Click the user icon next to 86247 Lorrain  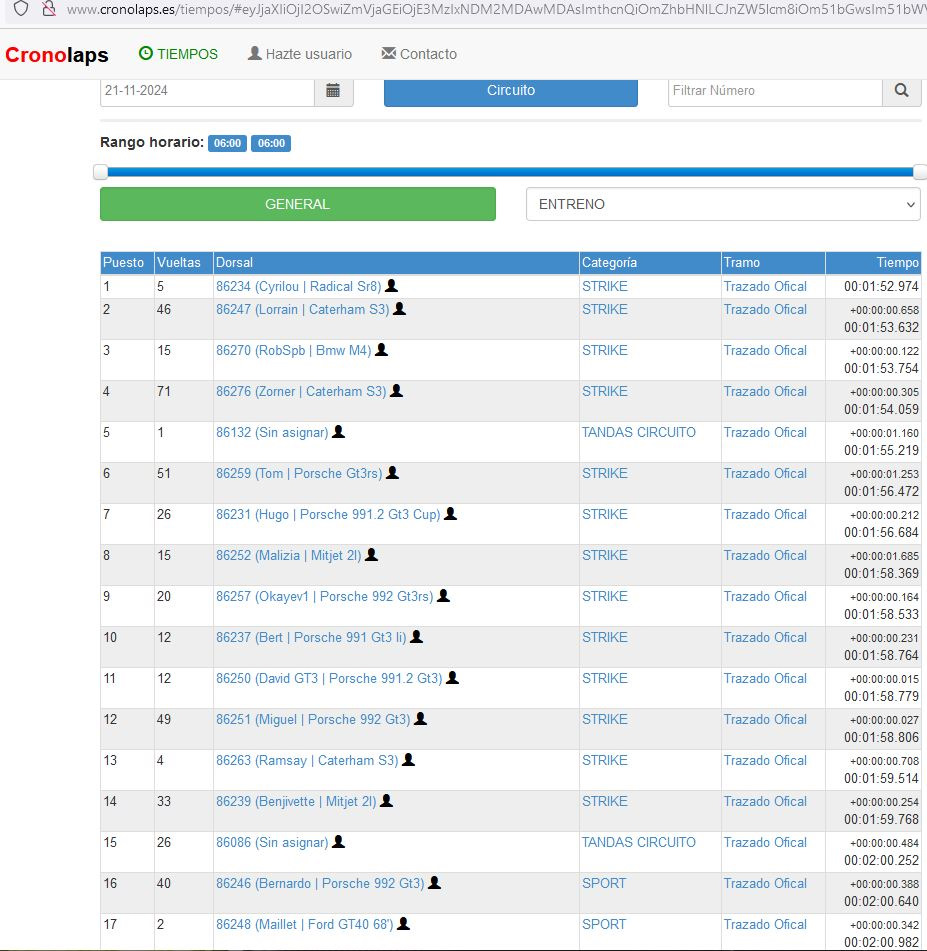399,309
